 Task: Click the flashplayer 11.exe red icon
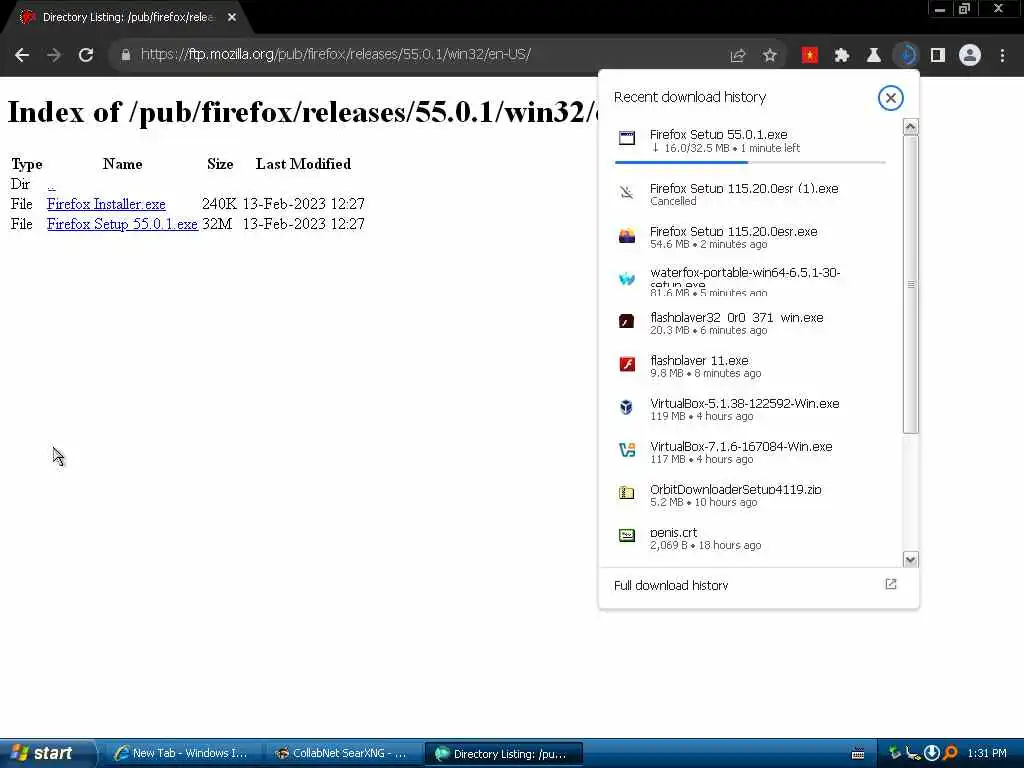click(627, 364)
